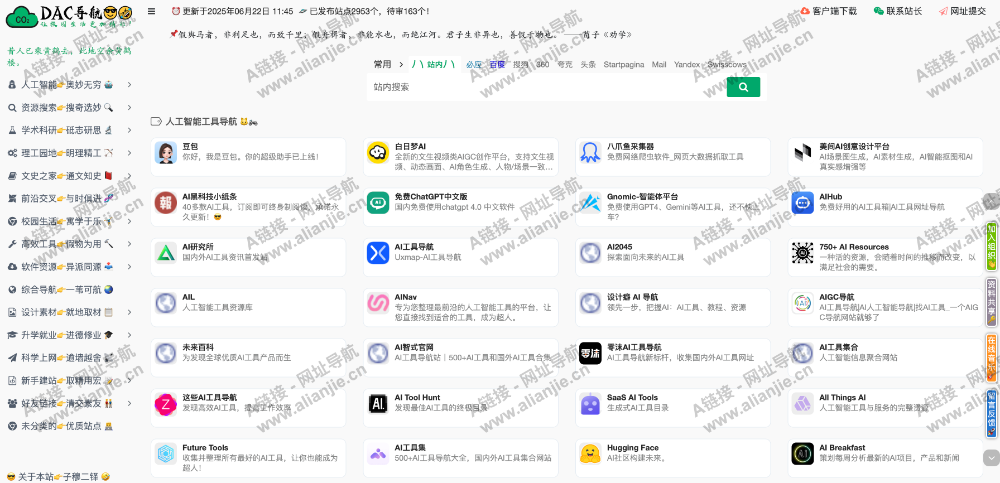Image resolution: width=1000 pixels, height=483 pixels.
Task: Open the Future Tools card title
Action: point(205,448)
